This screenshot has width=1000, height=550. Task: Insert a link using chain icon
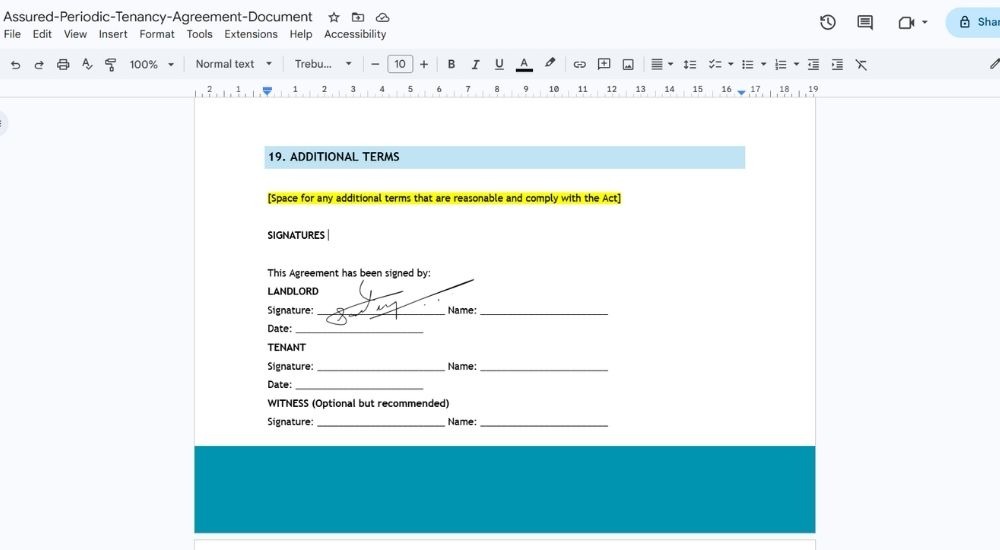[579, 64]
